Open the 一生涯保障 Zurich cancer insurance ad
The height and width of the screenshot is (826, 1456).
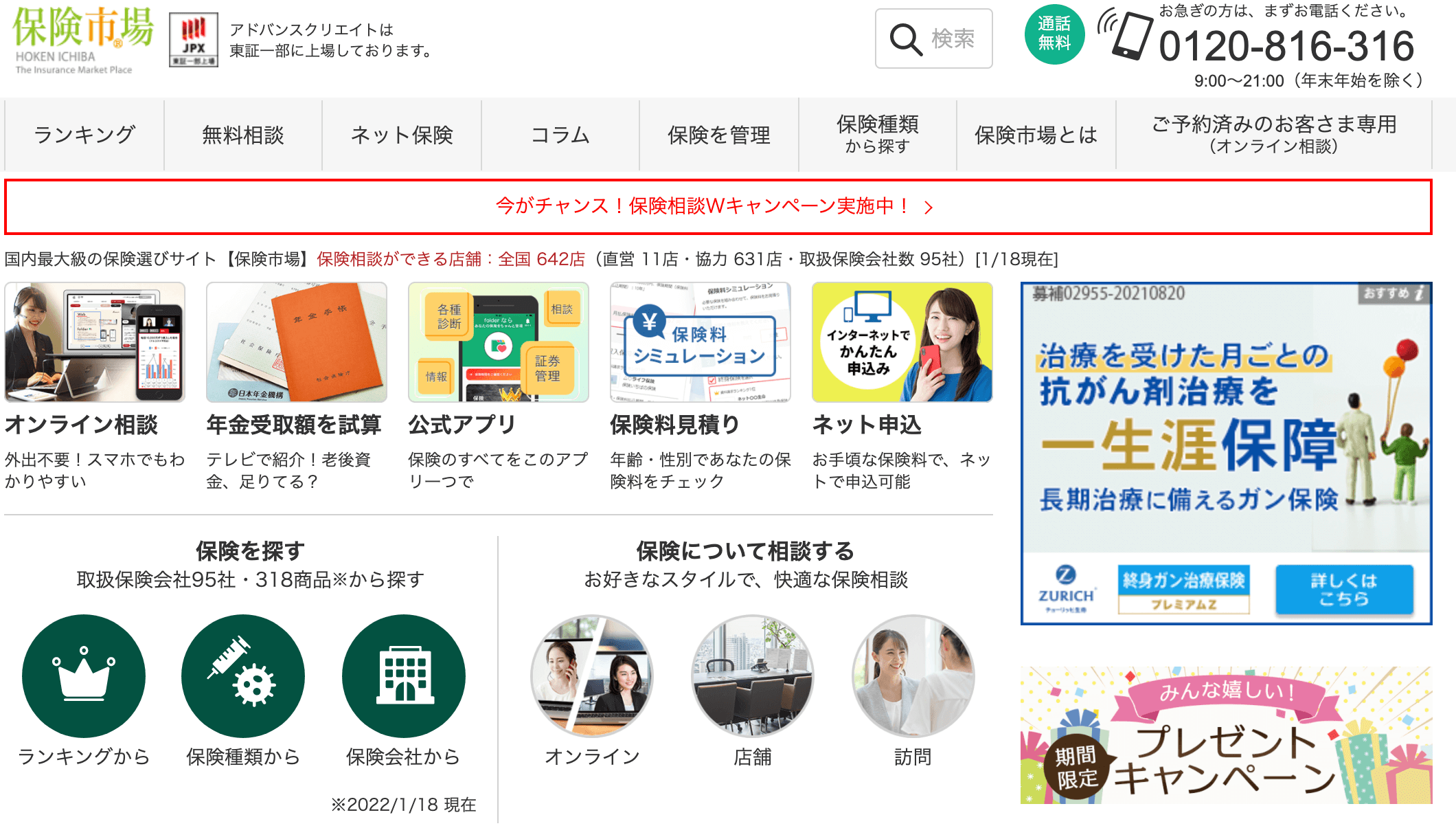1227,453
